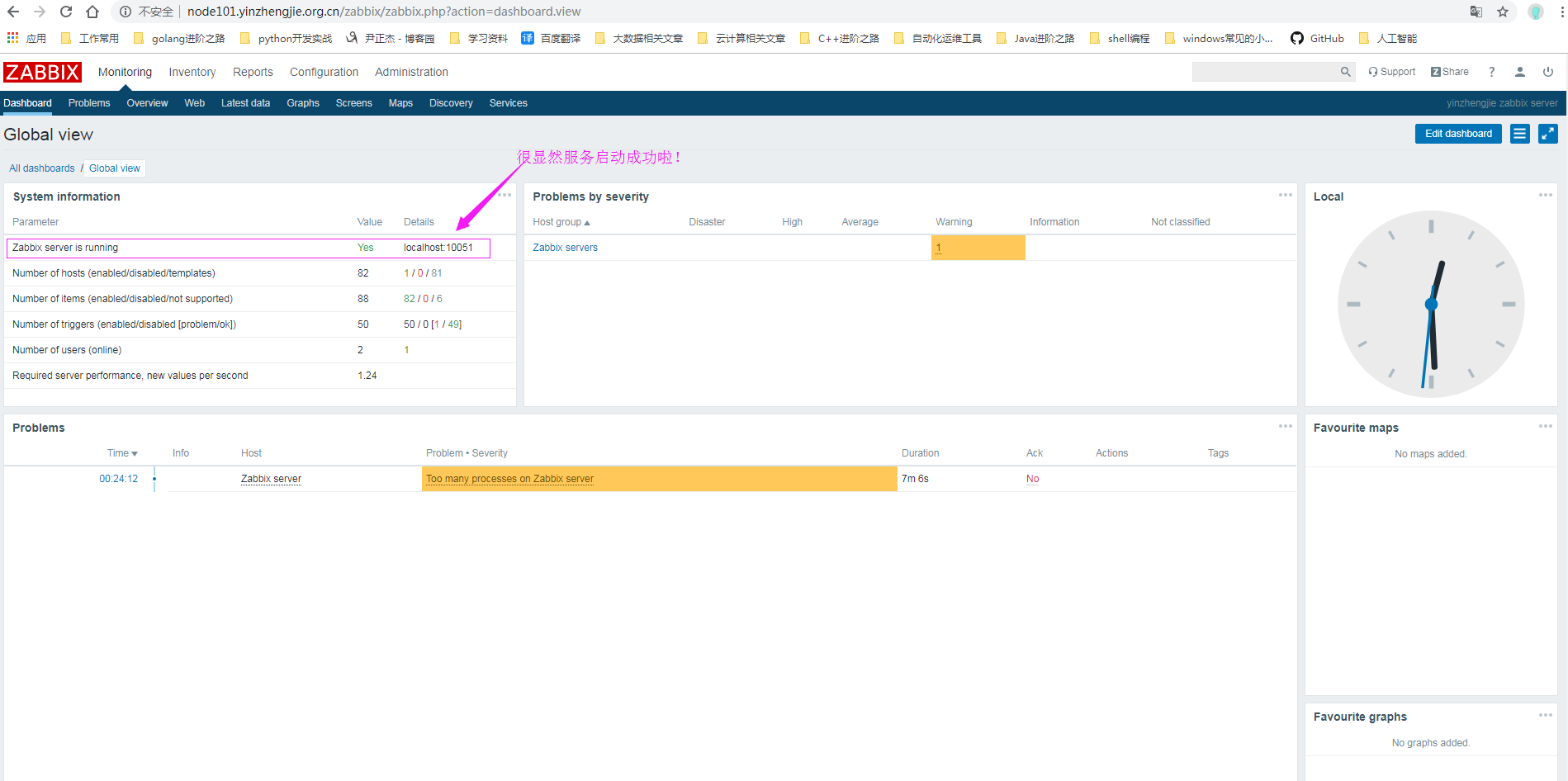Open System information widget menu dots

point(505,195)
